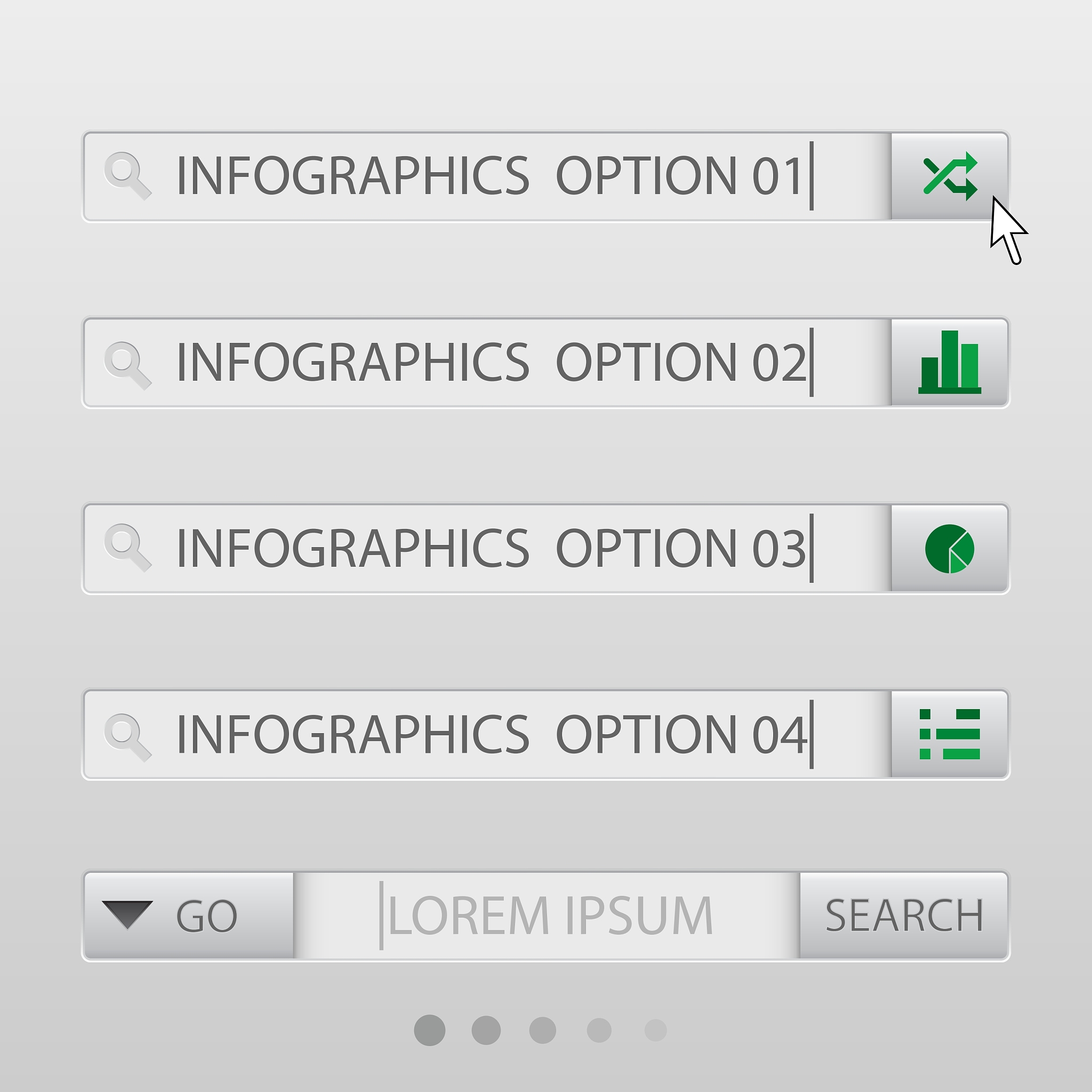Click the shuffle arrows icon button
The image size is (1092, 1092).
[950, 176]
